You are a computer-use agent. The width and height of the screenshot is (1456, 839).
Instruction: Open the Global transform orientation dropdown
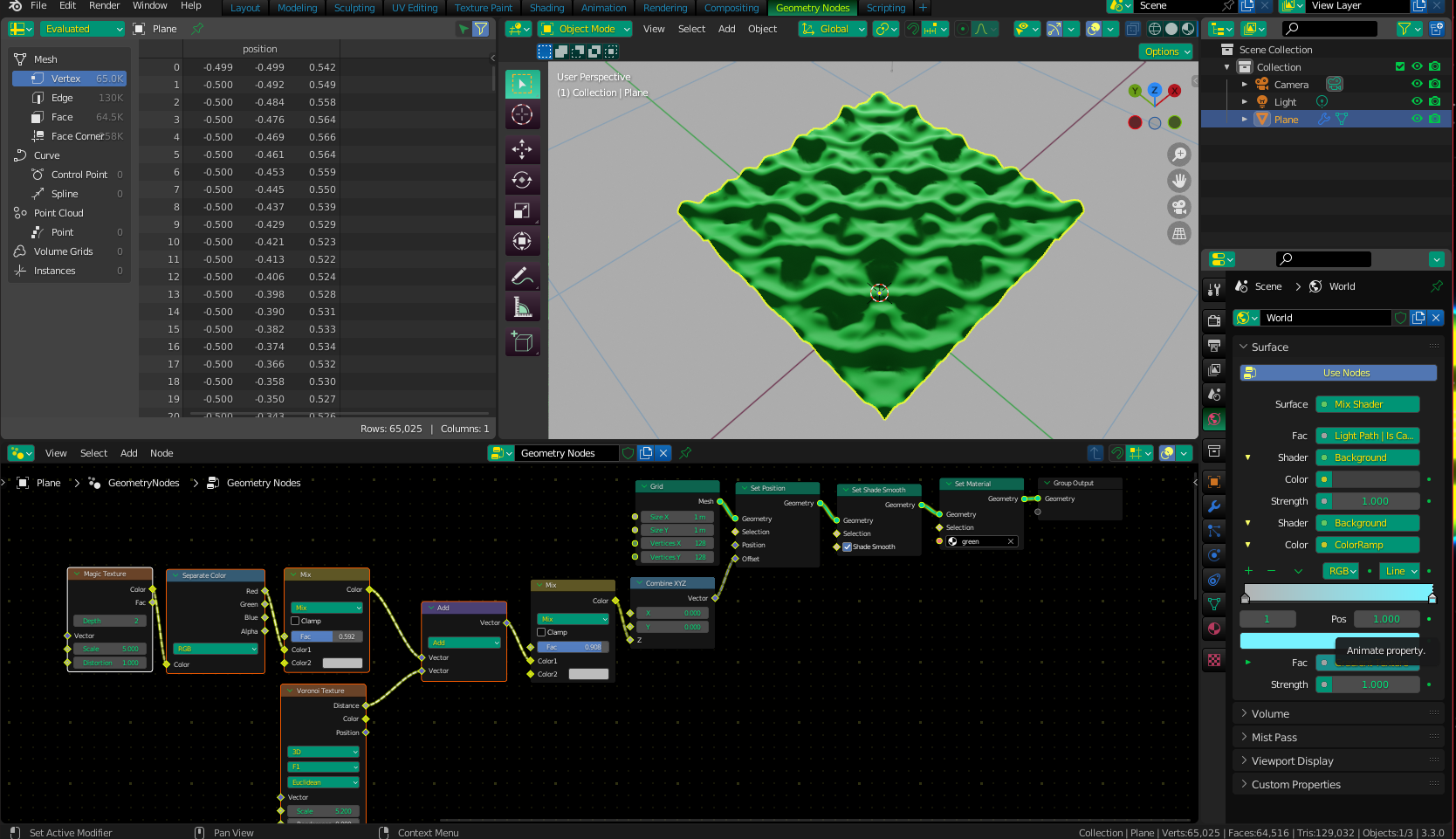[x=833, y=29]
